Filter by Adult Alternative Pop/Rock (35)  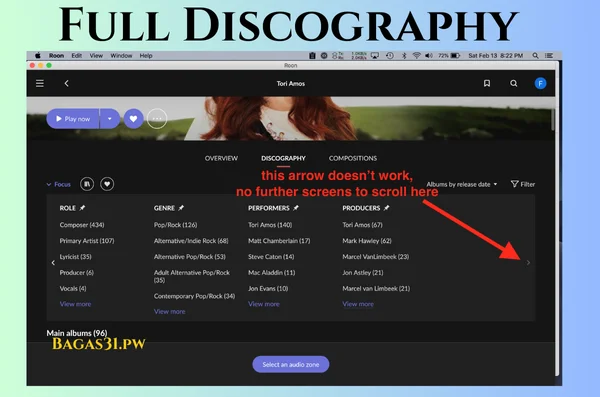[x=192, y=276]
